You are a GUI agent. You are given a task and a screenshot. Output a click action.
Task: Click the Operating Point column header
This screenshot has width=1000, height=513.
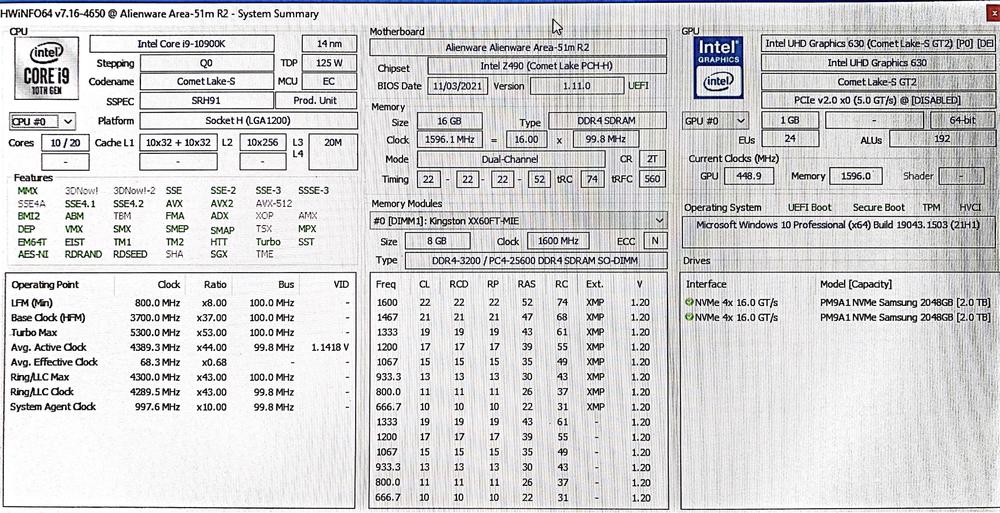coord(46,284)
